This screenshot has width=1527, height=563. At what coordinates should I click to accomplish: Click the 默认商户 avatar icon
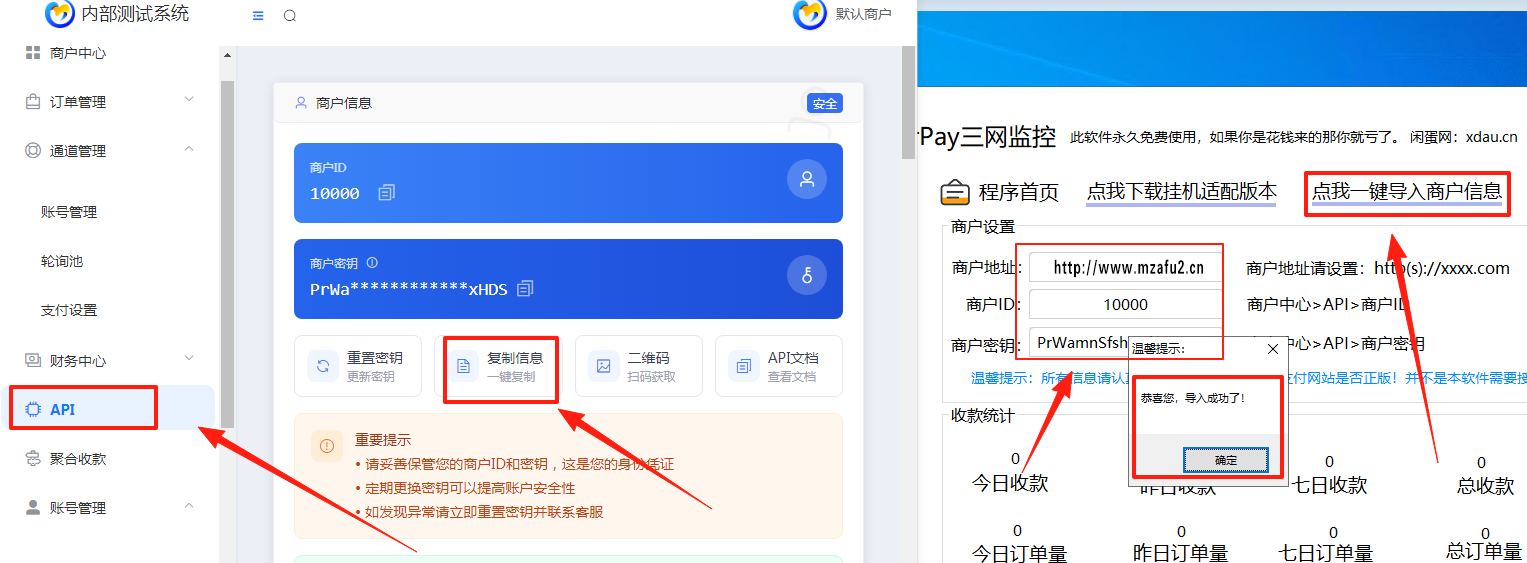pyautogui.click(x=809, y=15)
